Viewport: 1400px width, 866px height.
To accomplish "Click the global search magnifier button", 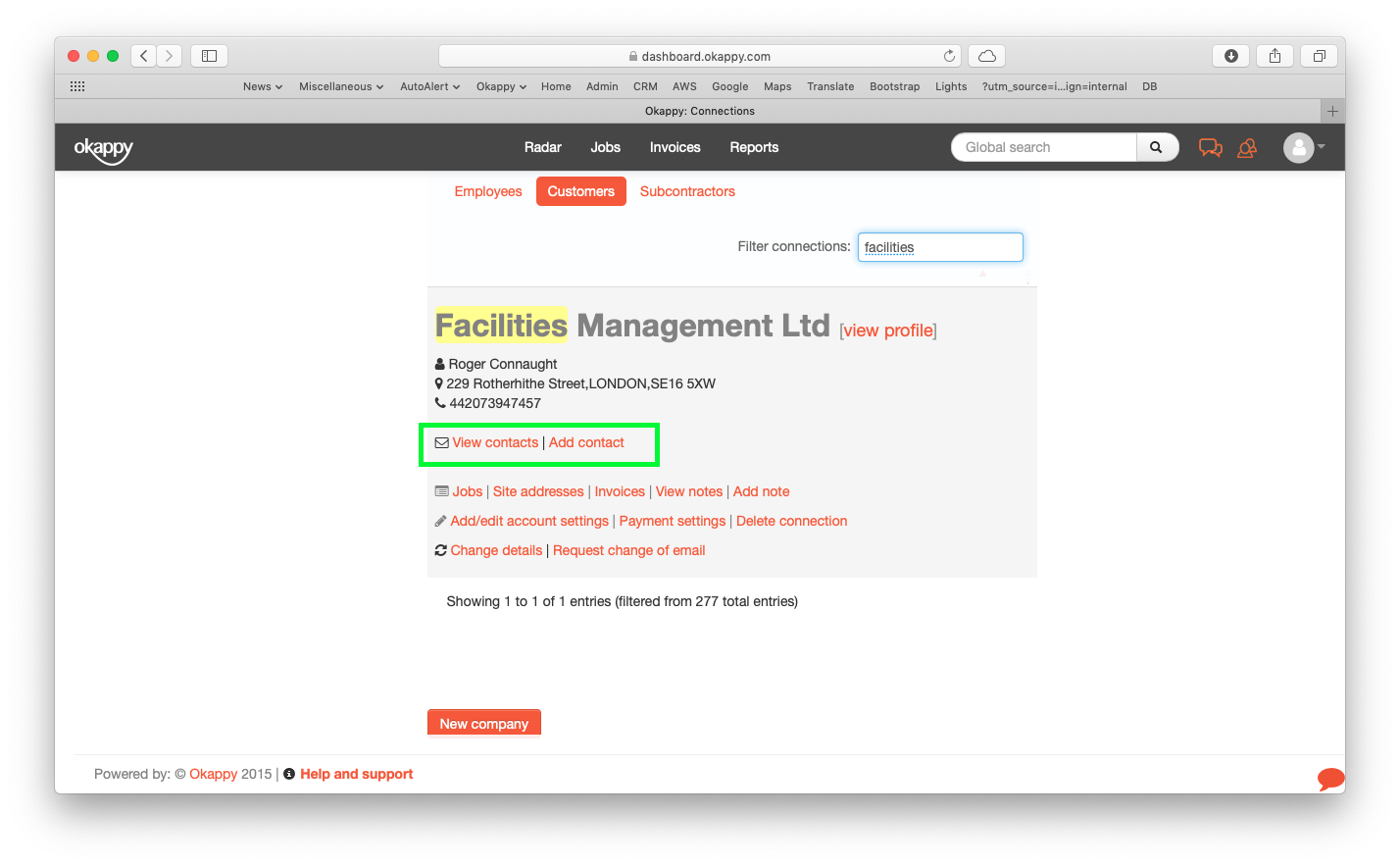I will pos(1157,147).
